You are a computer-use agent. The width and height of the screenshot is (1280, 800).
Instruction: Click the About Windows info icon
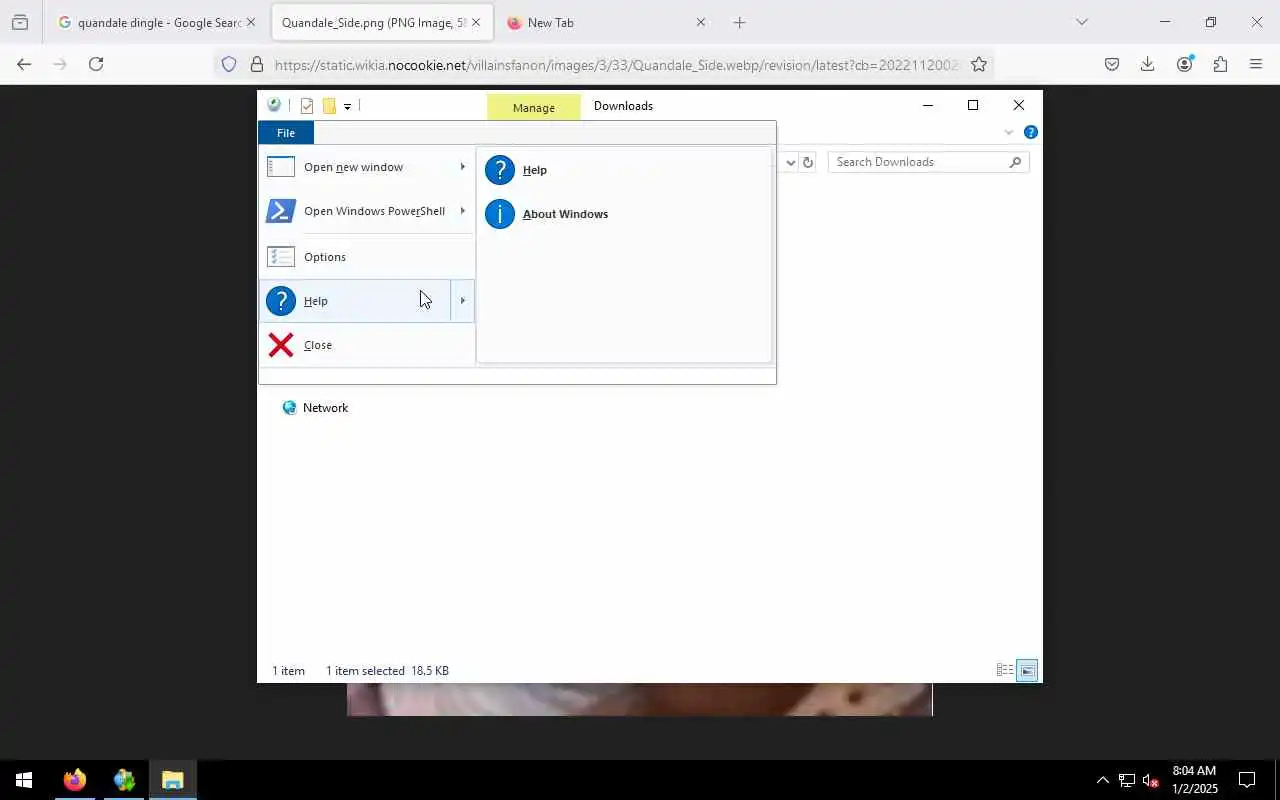500,214
